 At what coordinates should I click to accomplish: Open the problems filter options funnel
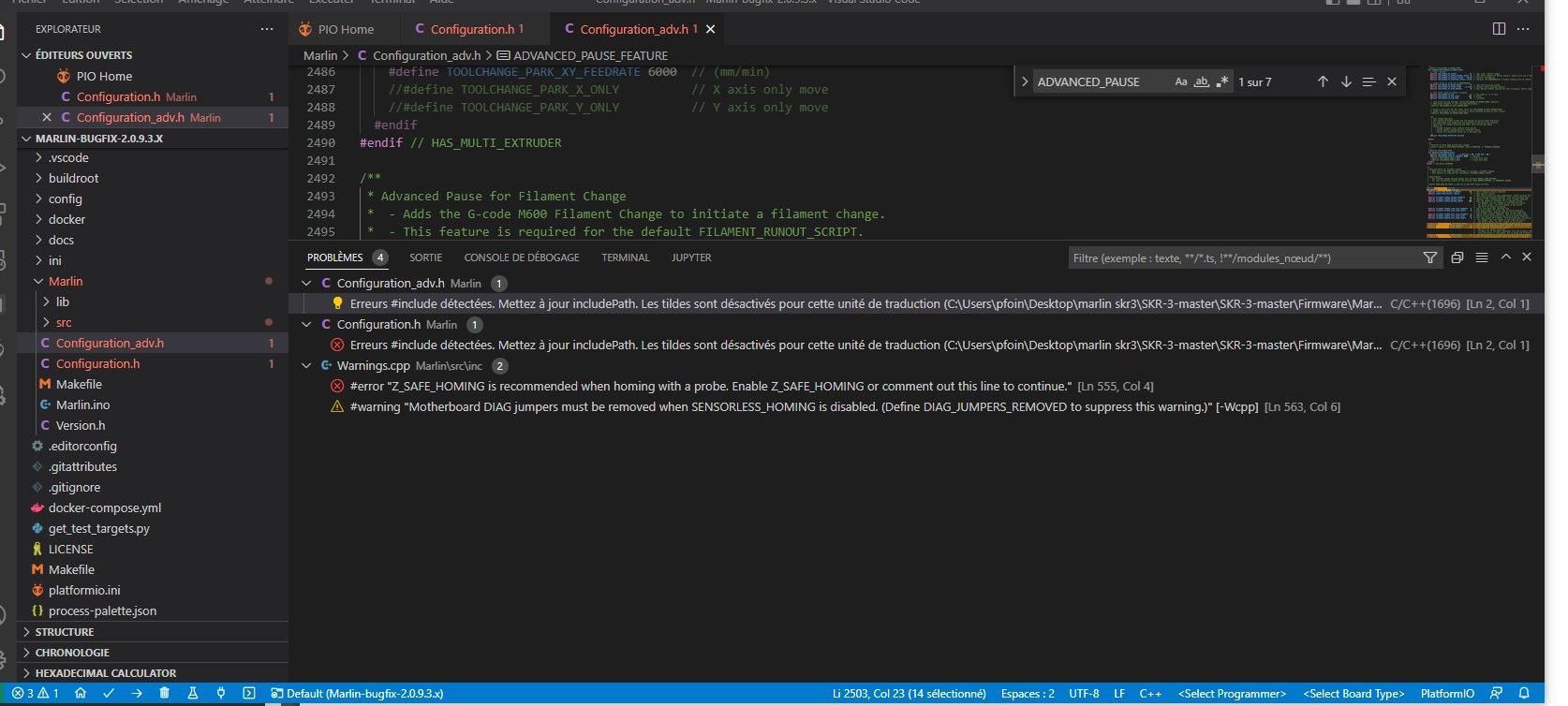pos(1430,257)
